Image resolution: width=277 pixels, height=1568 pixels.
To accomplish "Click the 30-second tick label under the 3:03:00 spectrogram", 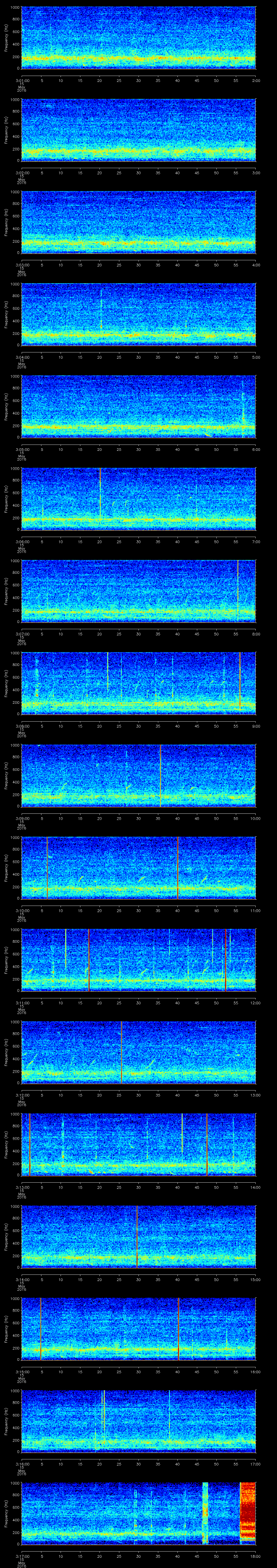I will [x=139, y=265].
